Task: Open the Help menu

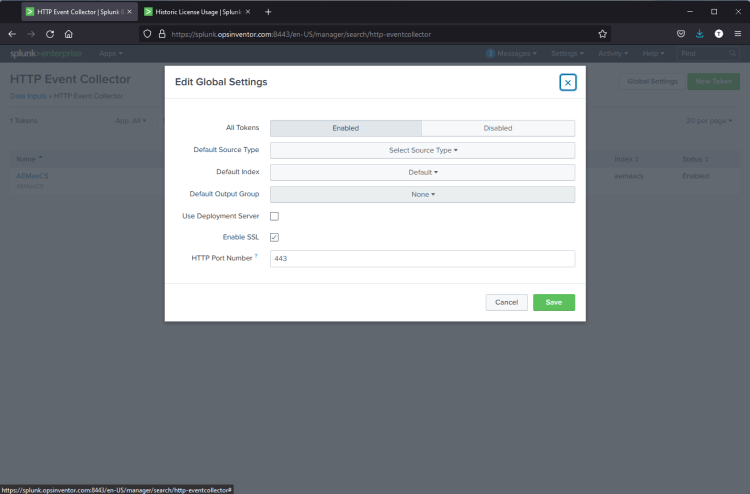Action: coord(653,54)
